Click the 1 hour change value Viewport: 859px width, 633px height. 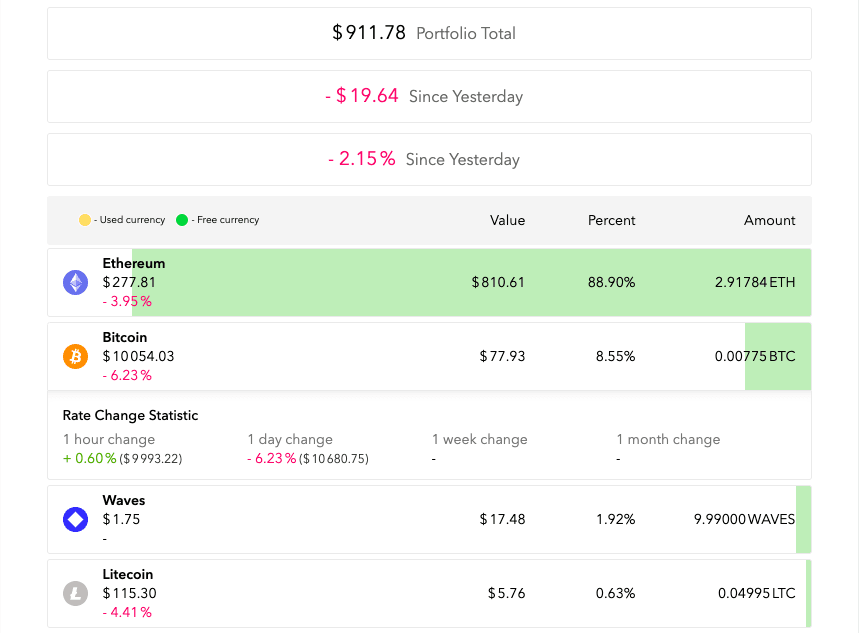point(122,459)
